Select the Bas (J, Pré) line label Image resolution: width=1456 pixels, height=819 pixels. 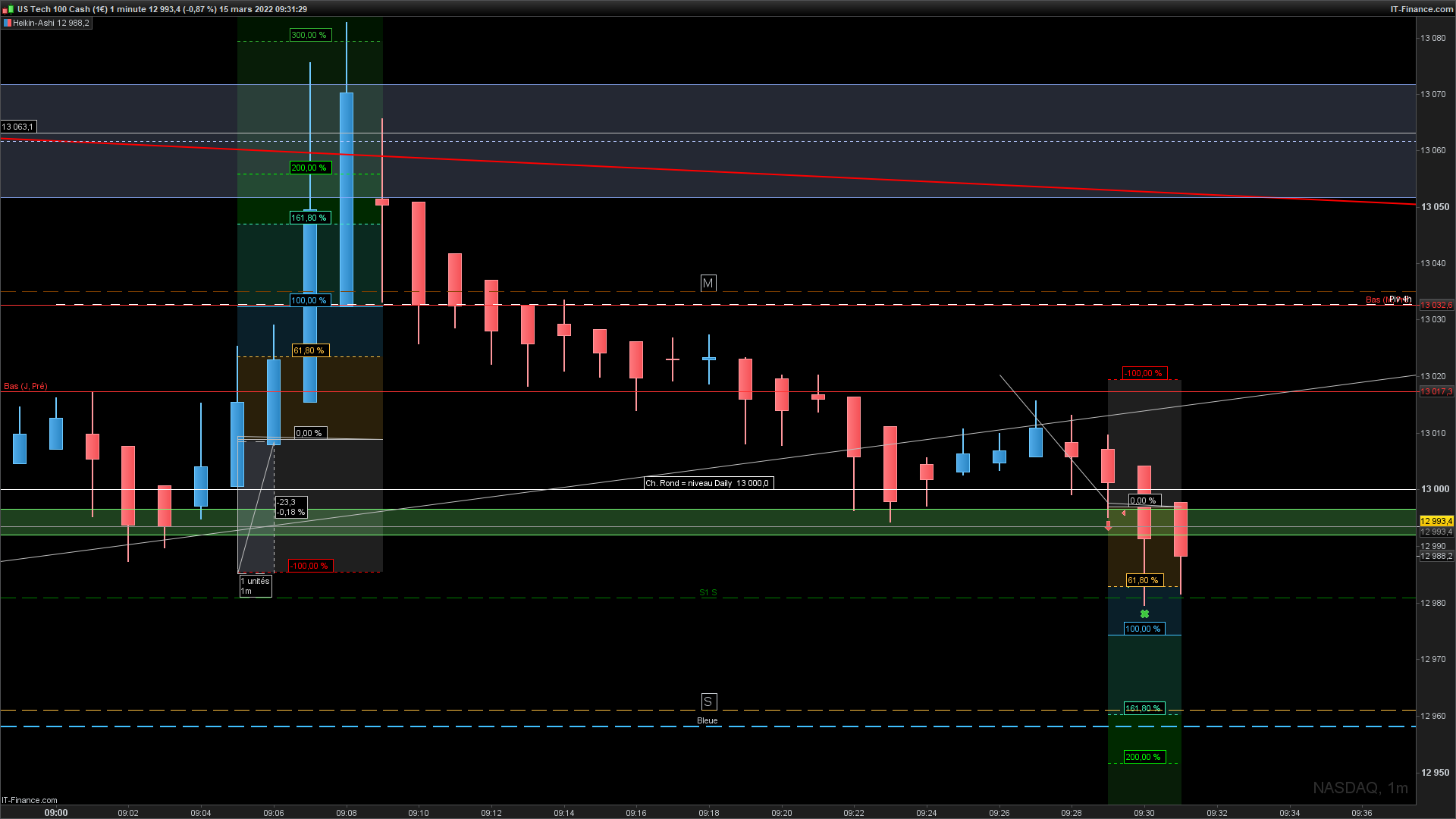click(x=25, y=386)
